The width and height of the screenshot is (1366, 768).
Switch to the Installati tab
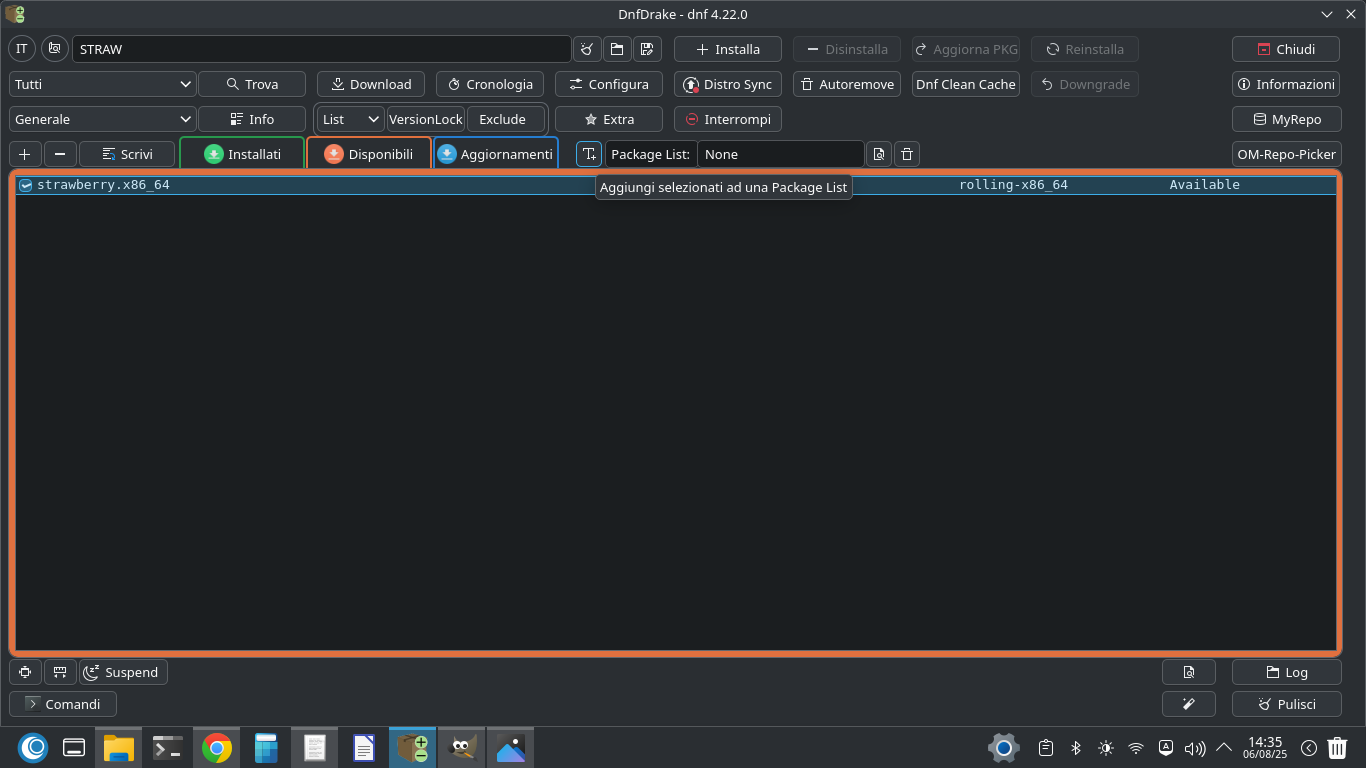242,154
